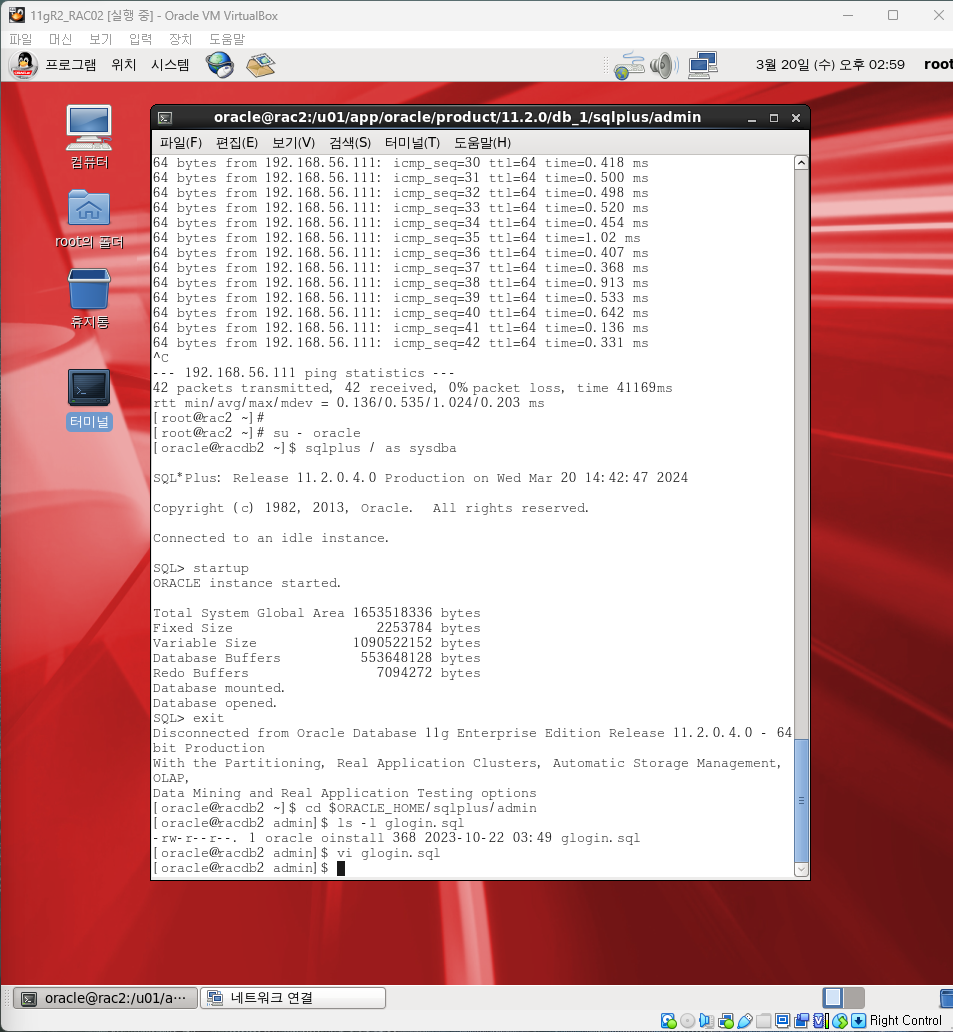Image resolution: width=953 pixels, height=1032 pixels.
Task: Open the Firefox web browser launcher in top panel
Action: coord(220,64)
